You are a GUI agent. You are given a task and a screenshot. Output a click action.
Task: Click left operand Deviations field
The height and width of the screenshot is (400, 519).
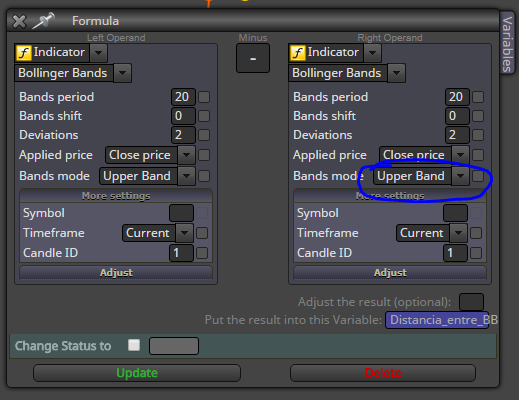click(183, 135)
